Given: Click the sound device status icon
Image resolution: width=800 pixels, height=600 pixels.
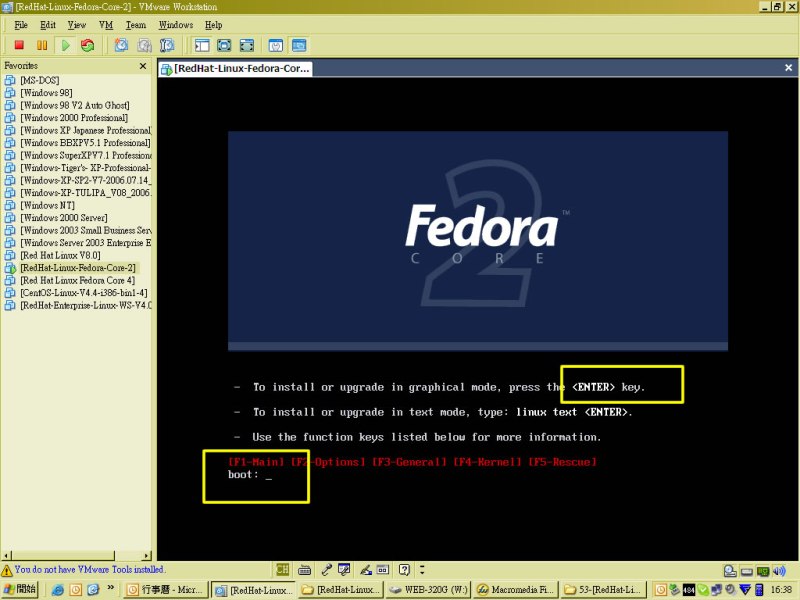Looking at the screenshot, I should tap(779, 571).
